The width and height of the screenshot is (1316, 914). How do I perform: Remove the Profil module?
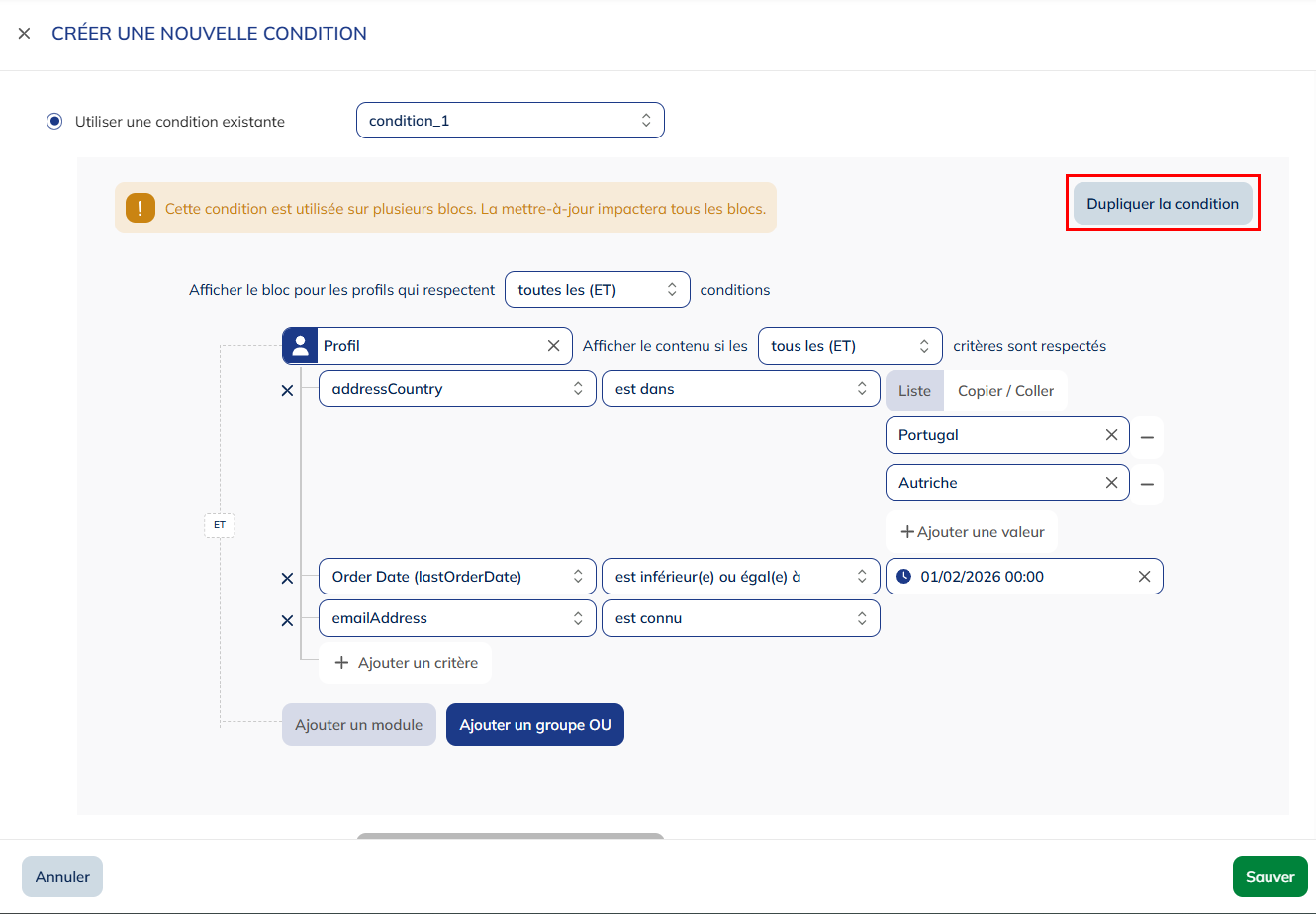click(553, 346)
